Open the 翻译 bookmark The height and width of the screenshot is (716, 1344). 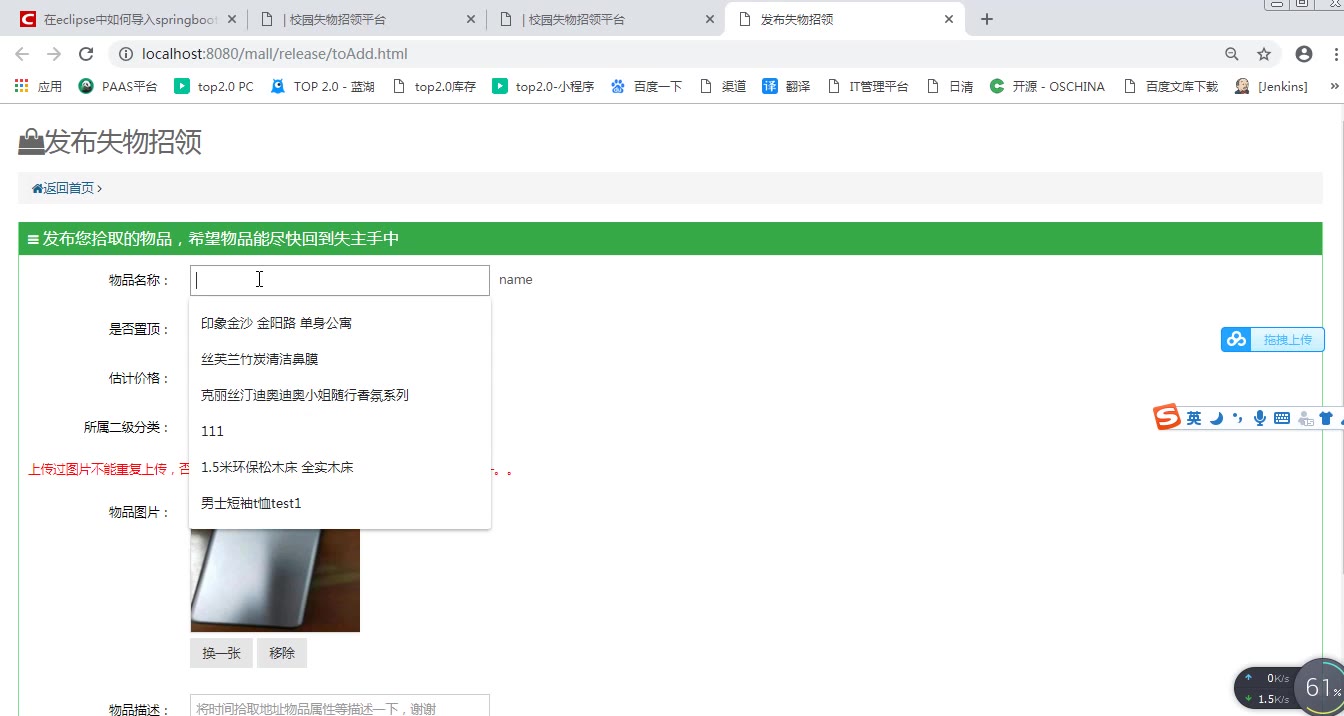[786, 87]
